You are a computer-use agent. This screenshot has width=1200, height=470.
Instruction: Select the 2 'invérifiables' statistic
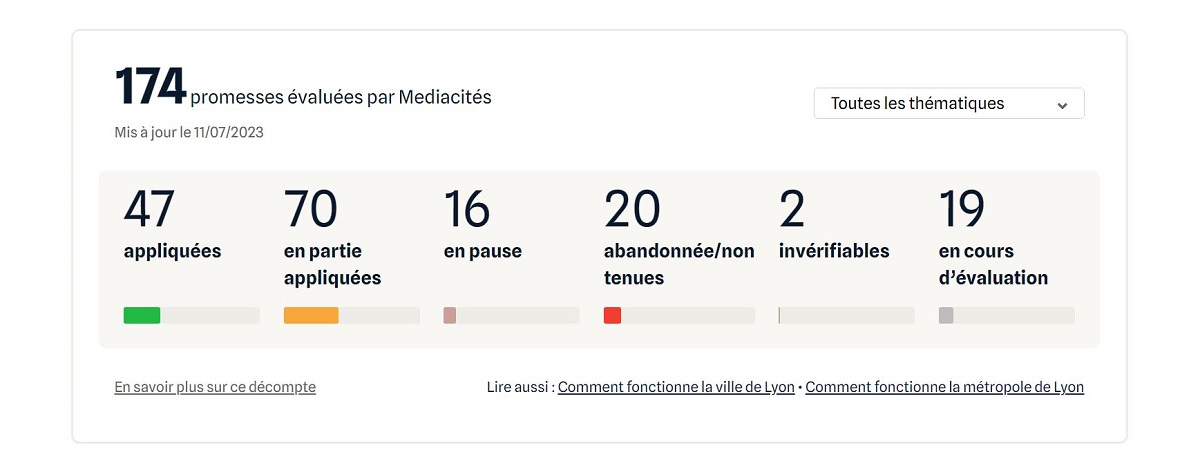792,209
